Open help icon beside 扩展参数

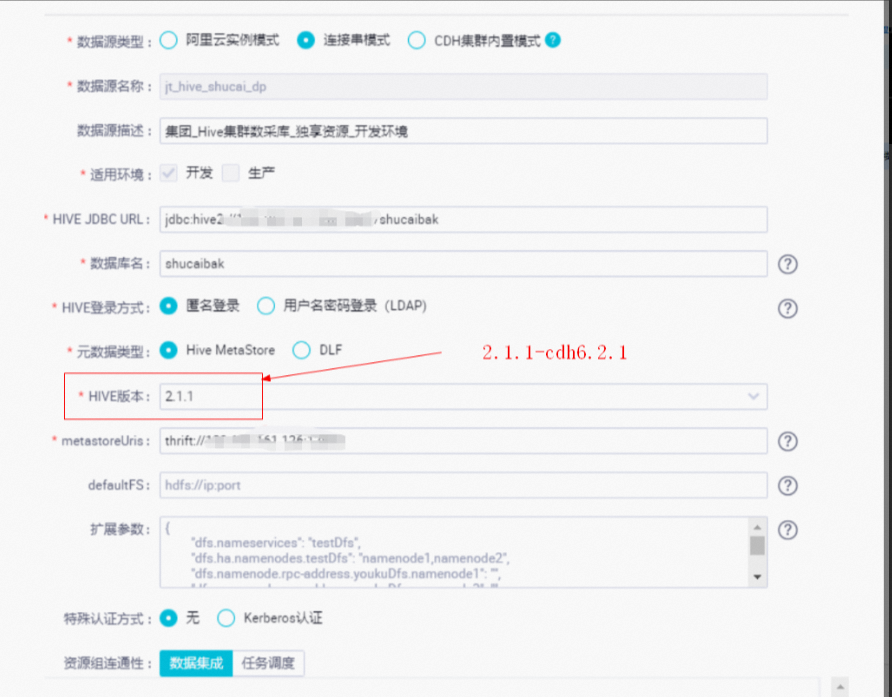click(x=787, y=530)
